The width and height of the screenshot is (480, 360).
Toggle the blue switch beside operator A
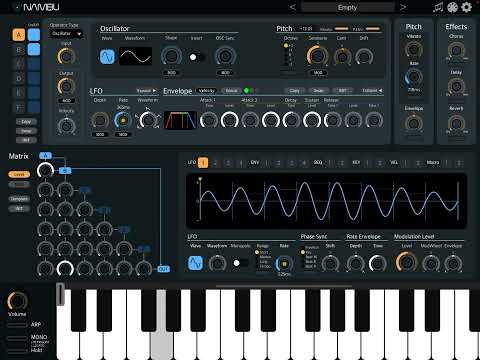click(34, 35)
